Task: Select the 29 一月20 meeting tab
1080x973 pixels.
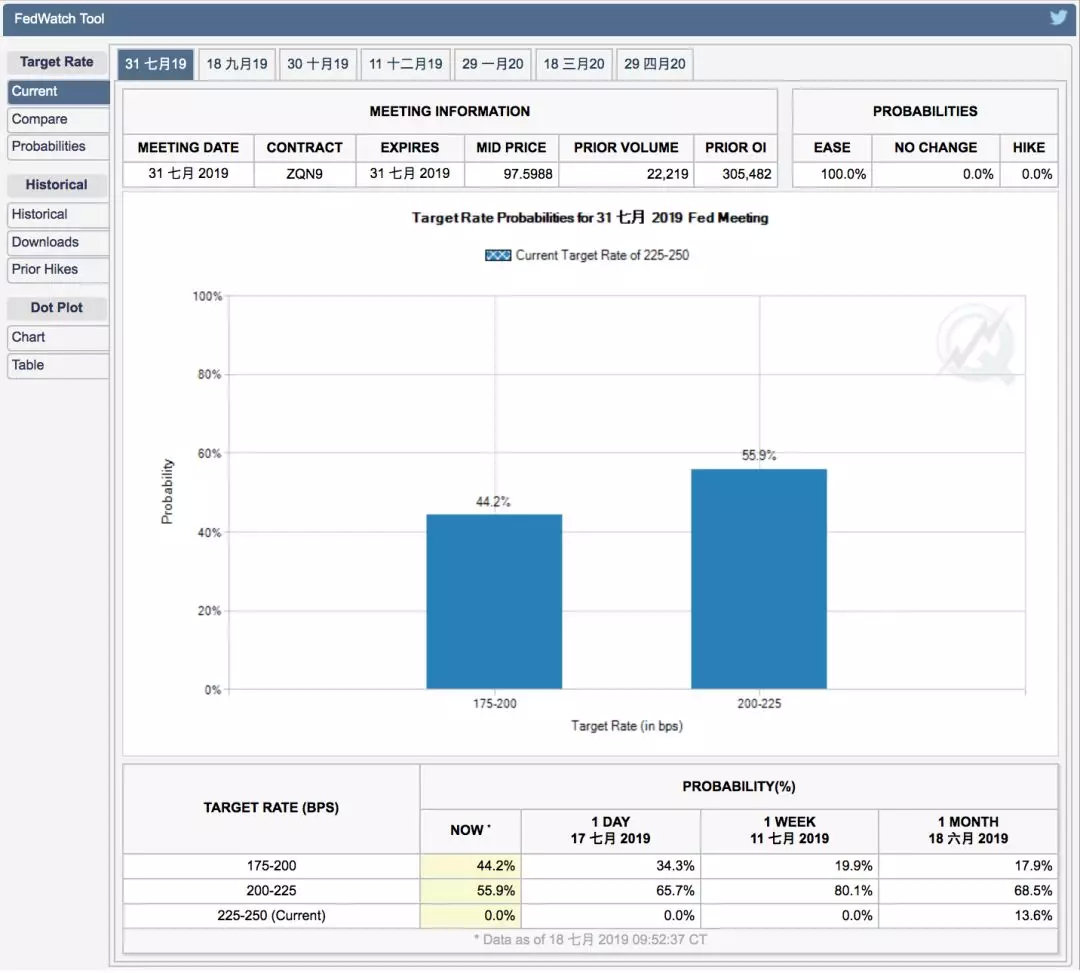Action: [x=492, y=64]
